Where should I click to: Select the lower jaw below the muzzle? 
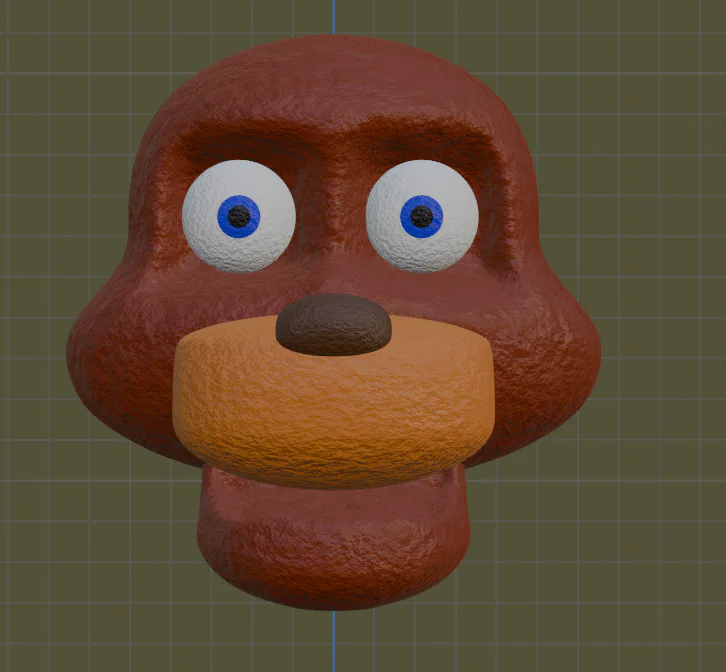333,544
